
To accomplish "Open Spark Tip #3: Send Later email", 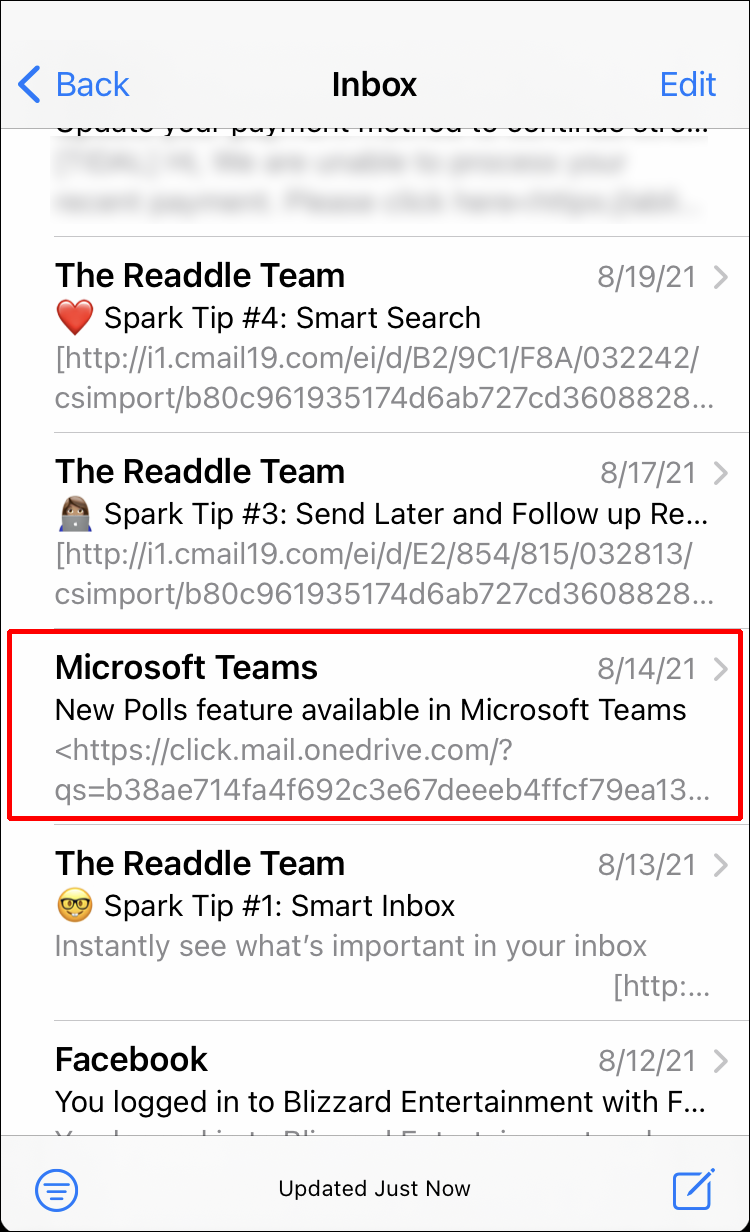I will [405, 515].
